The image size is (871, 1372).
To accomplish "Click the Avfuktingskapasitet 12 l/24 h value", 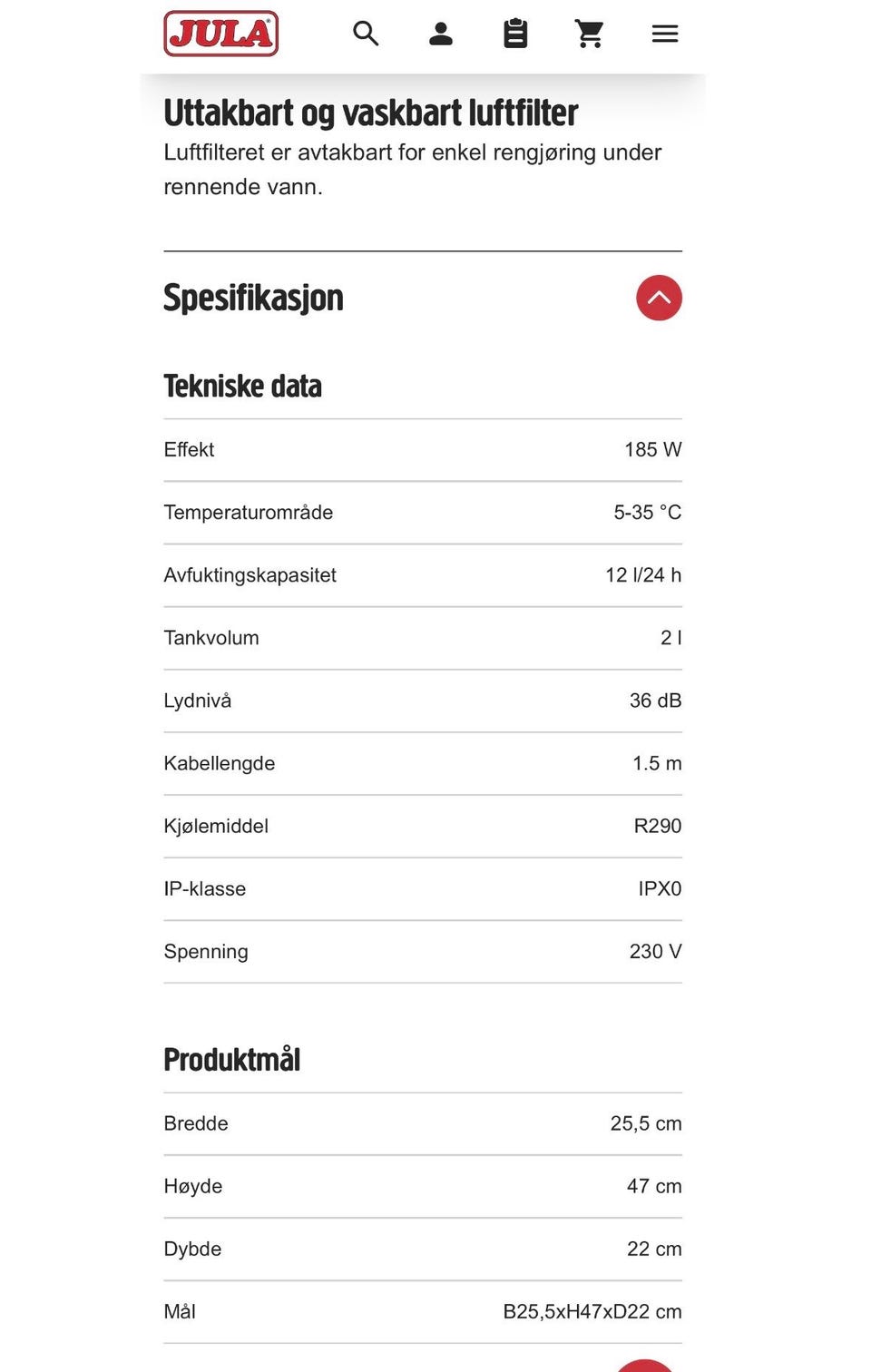I will click(643, 575).
